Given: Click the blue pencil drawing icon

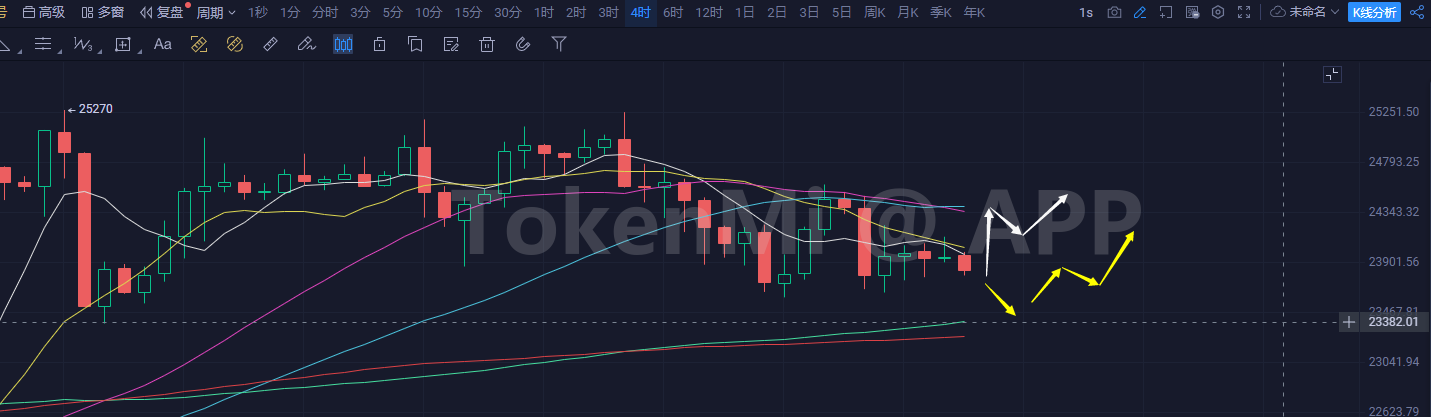Looking at the screenshot, I should pyautogui.click(x=1139, y=13).
